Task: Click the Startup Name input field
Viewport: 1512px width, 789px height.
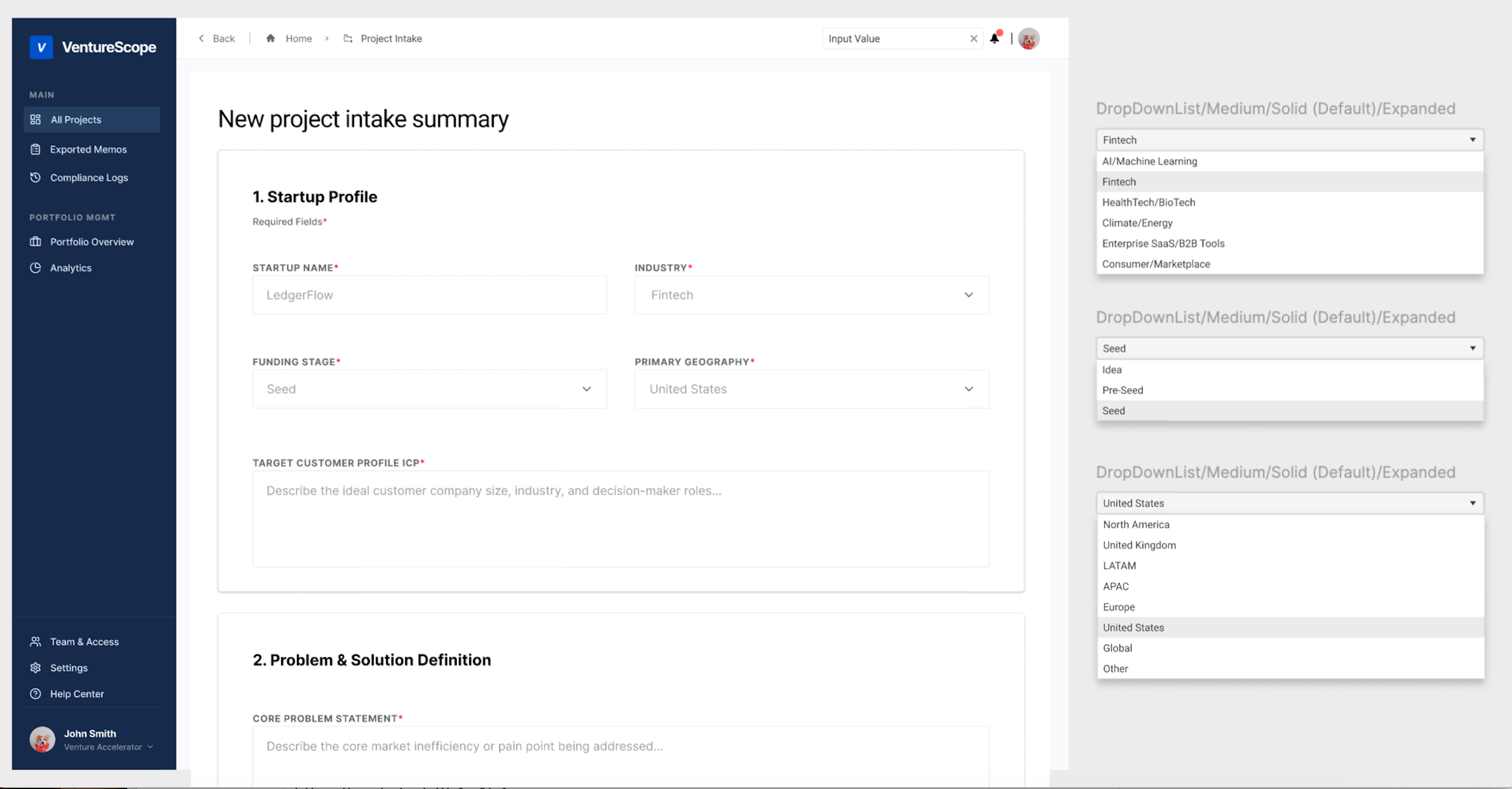Action: (x=430, y=295)
